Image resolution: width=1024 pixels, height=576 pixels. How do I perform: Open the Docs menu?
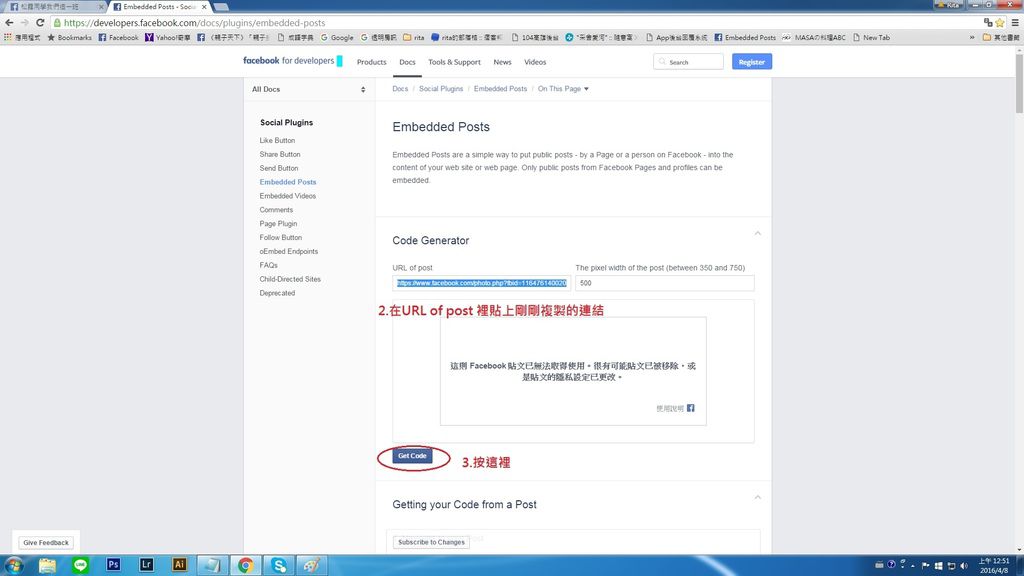point(407,62)
